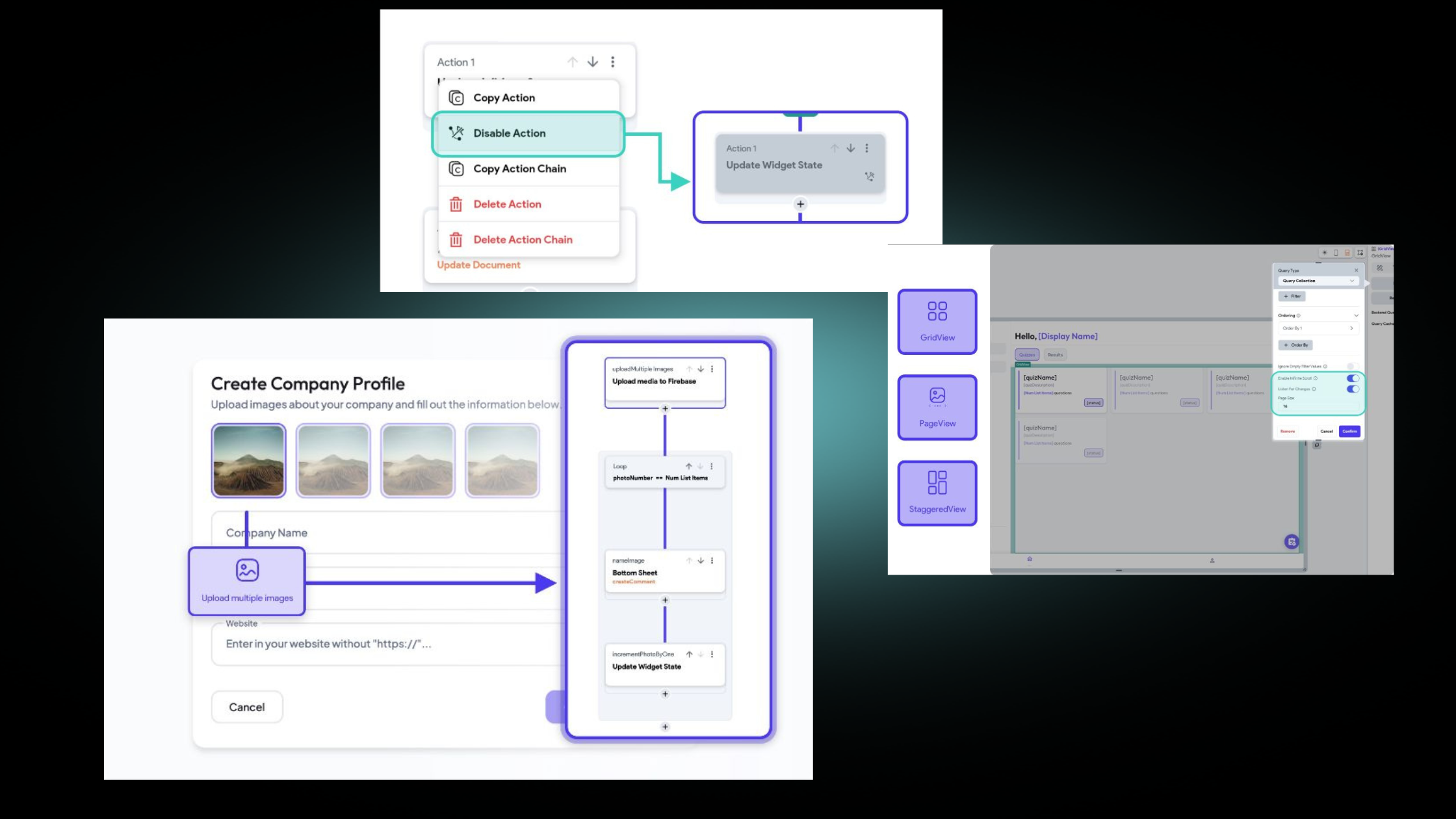Toggle Enable Infinite Scroll switch

point(1353,378)
